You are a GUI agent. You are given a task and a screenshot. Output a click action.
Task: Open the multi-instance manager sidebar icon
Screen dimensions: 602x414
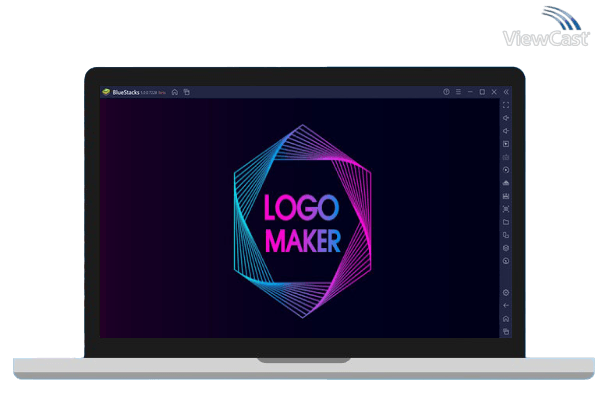click(506, 235)
